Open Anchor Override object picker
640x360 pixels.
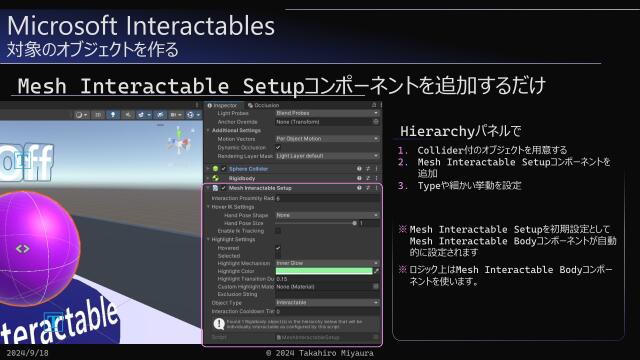click(376, 122)
